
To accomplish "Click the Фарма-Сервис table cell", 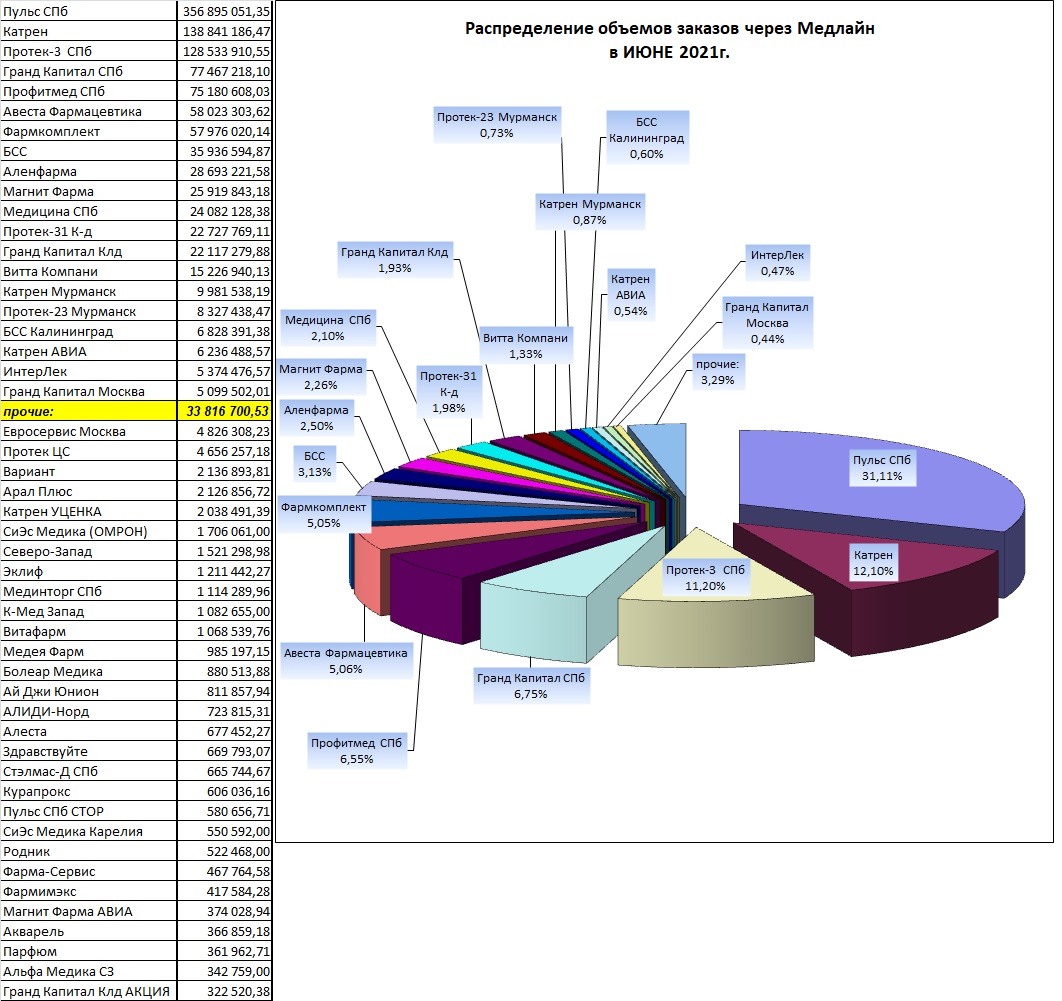I will pyautogui.click(x=89, y=871).
